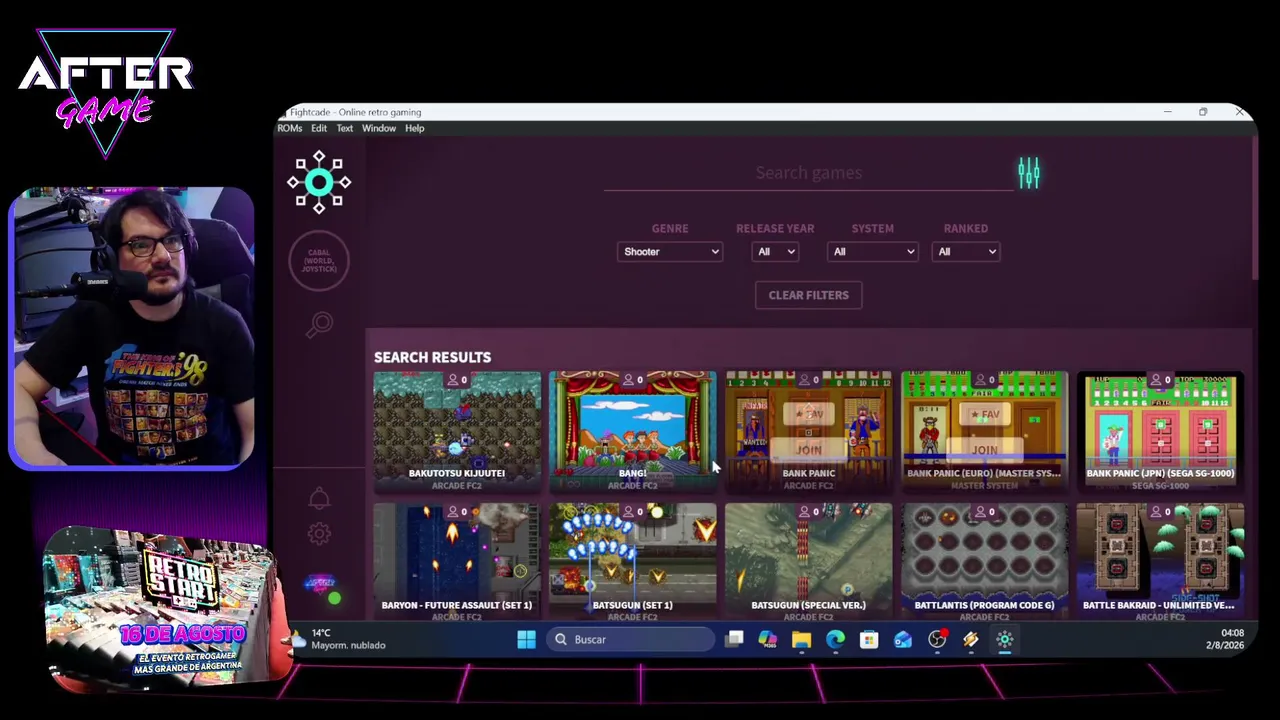Select the Batsugun (Set 1) thumbnail

pyautogui.click(x=632, y=562)
